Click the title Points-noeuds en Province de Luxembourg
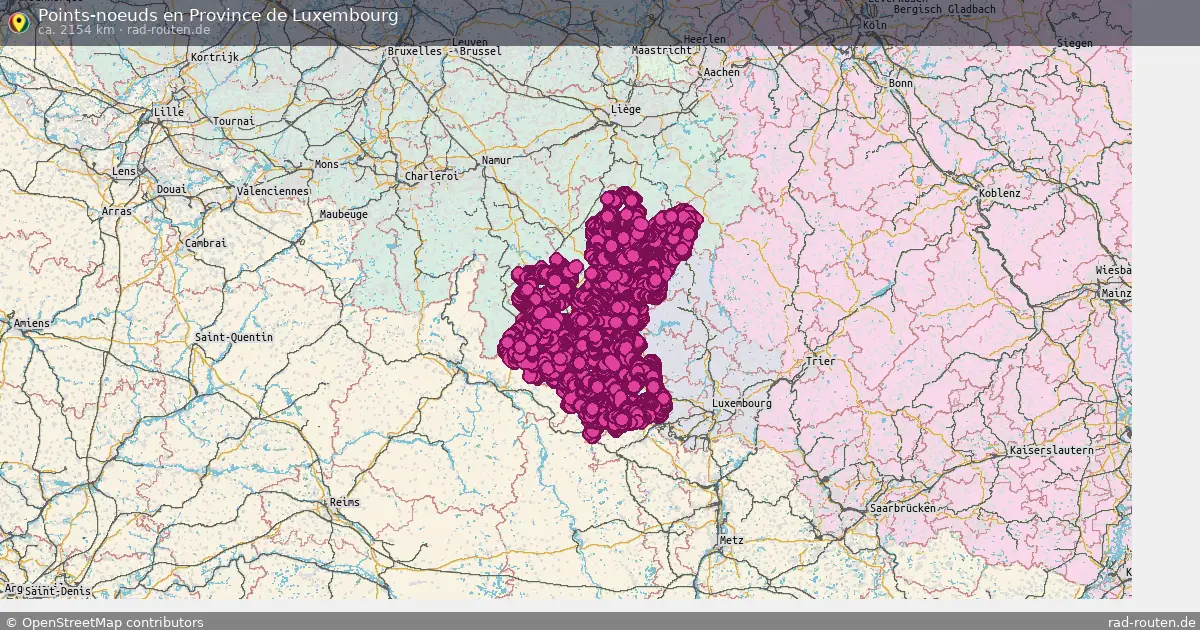This screenshot has width=1200, height=630. 217,15
